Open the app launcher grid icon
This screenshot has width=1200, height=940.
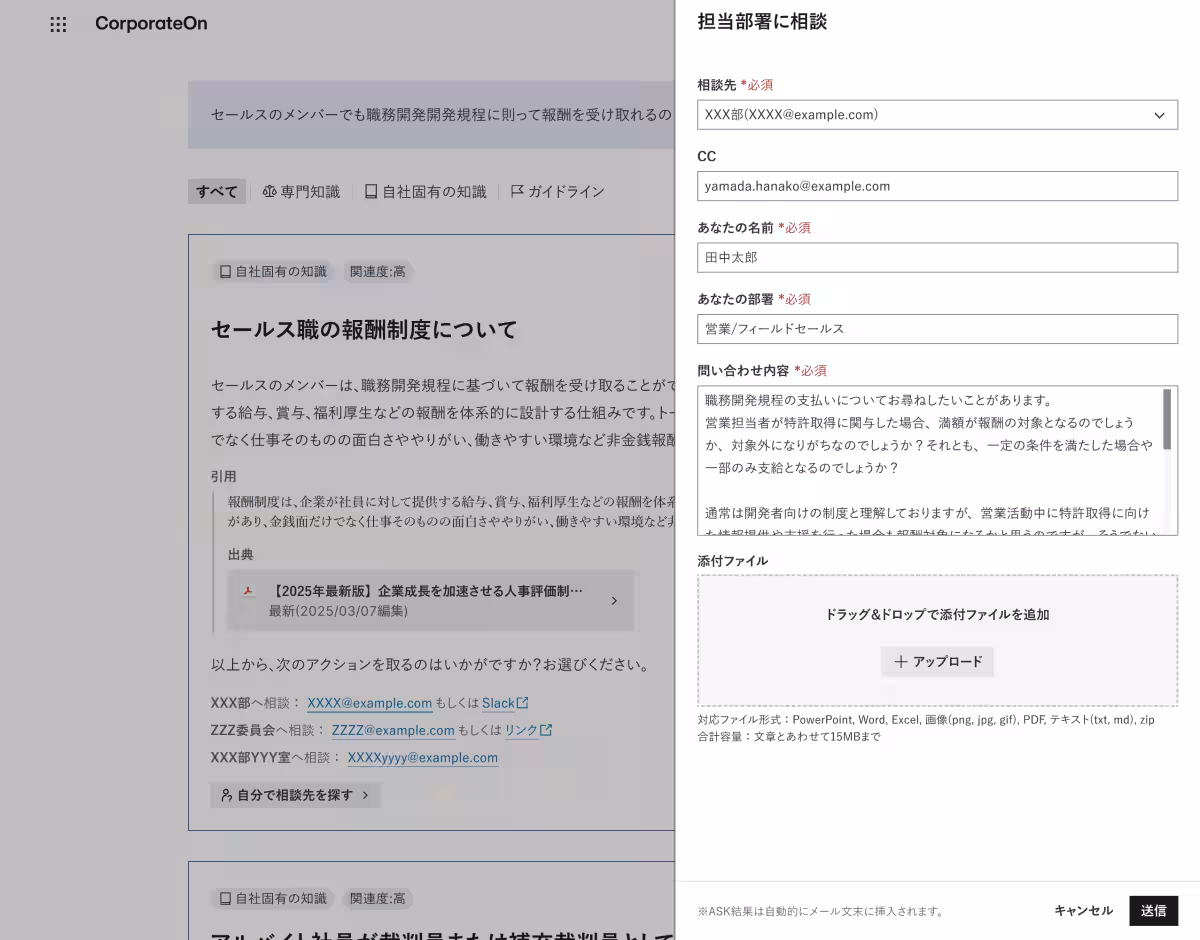[x=57, y=24]
